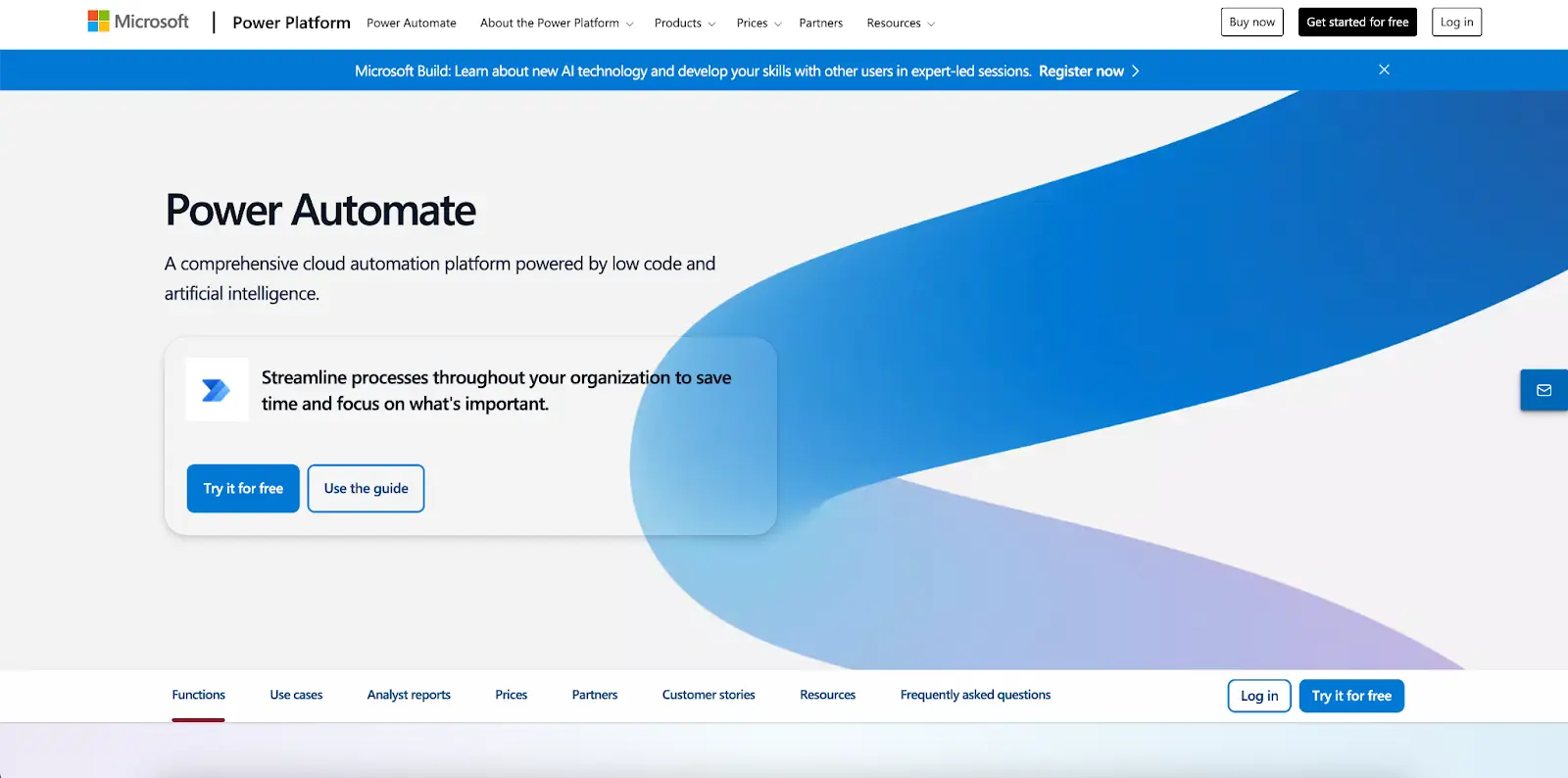Click Register now link in banner
This screenshot has width=1568, height=778.
tap(1081, 72)
